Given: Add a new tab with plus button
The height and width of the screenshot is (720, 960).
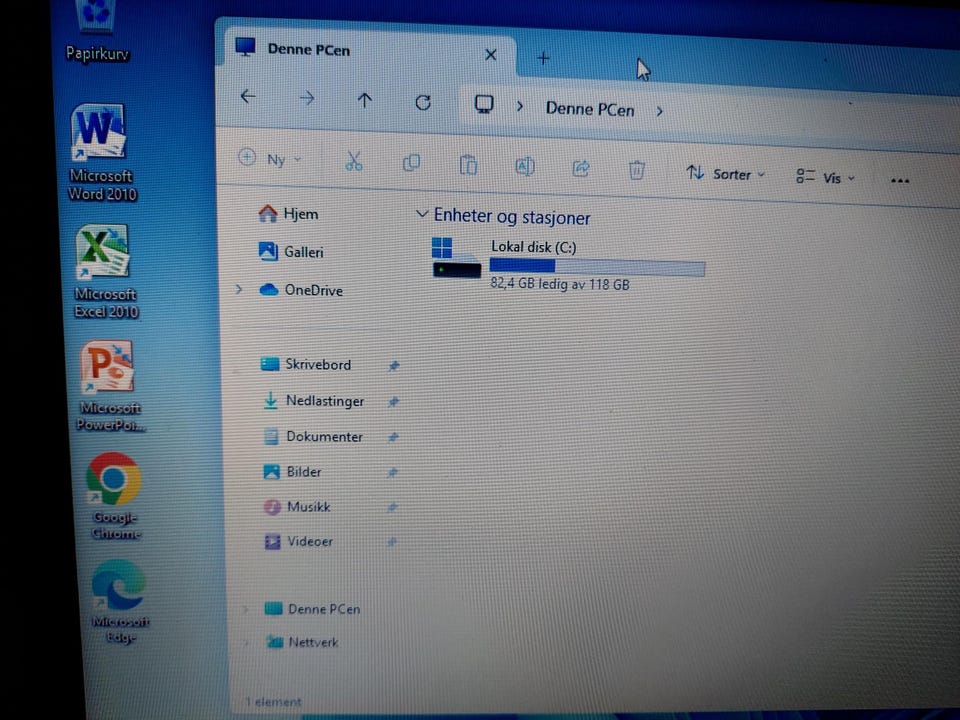Looking at the screenshot, I should click(543, 59).
